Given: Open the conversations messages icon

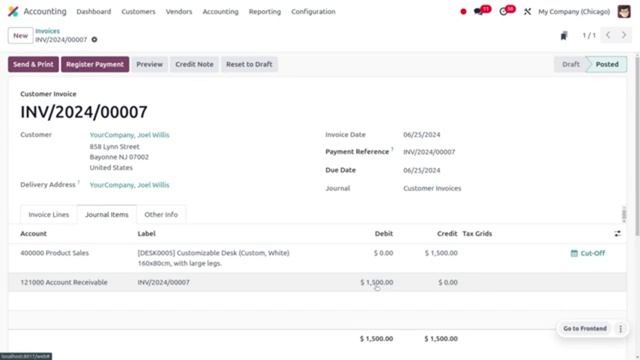Looking at the screenshot, I should (x=478, y=11).
